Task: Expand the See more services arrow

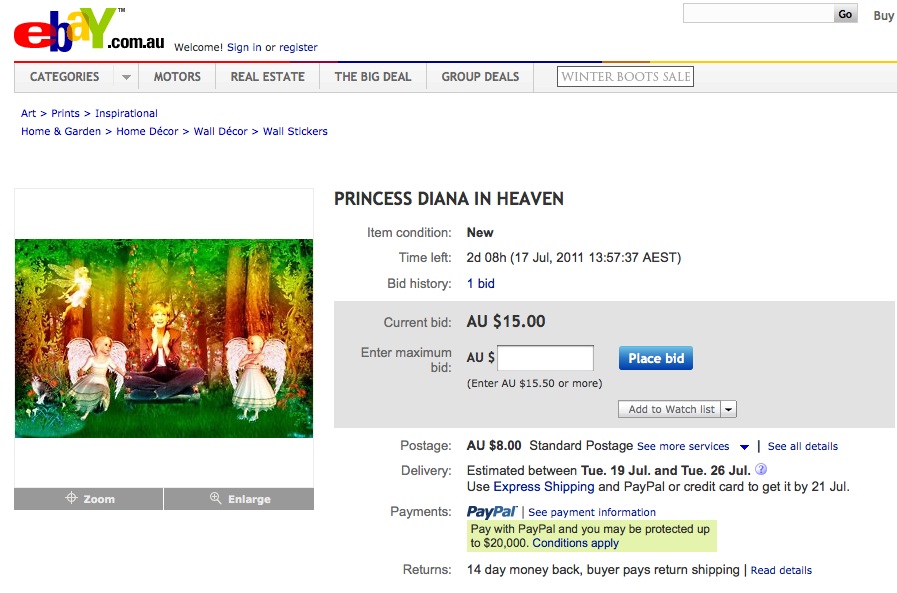Action: pos(744,447)
